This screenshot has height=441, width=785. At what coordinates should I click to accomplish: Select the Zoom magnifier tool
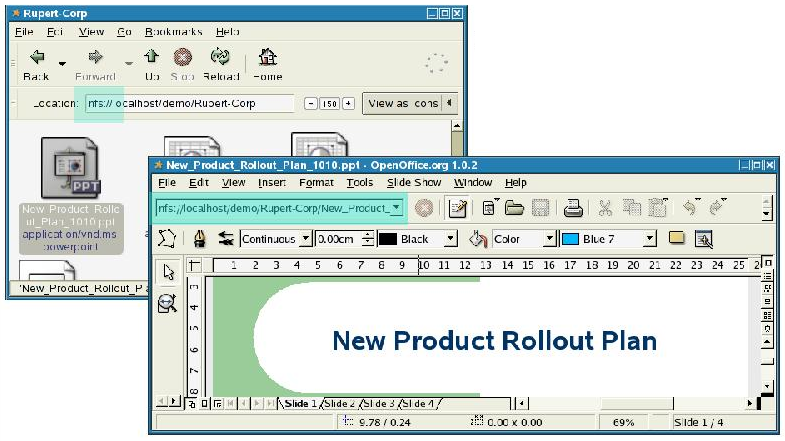coord(167,303)
